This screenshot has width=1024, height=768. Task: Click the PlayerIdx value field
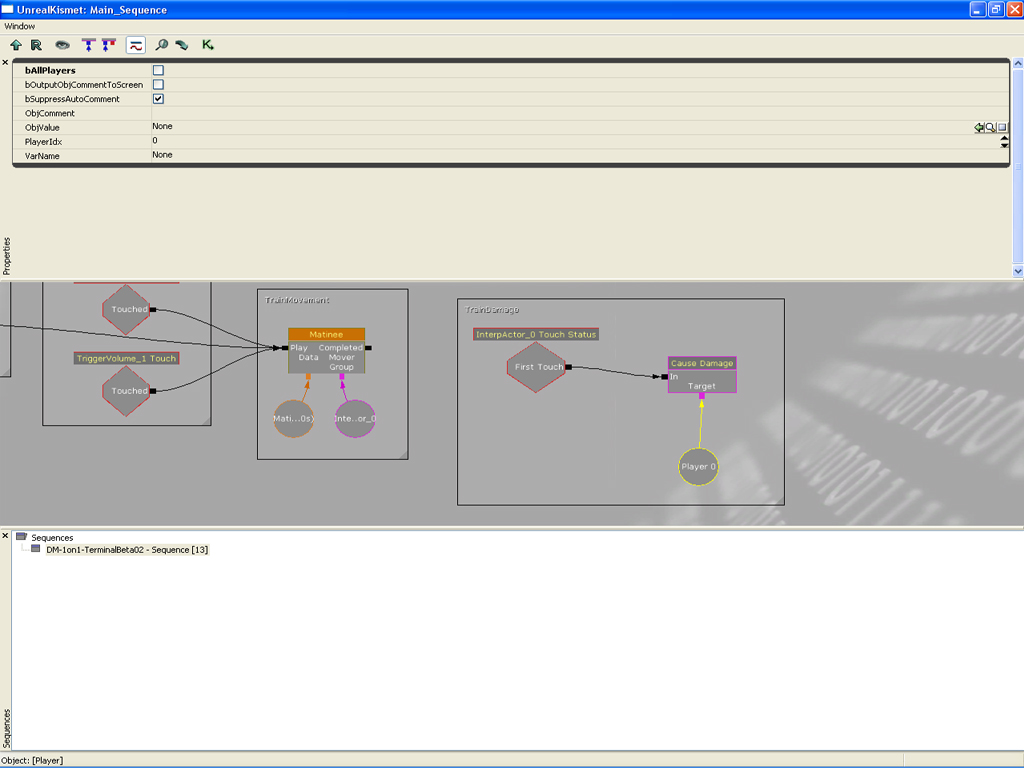click(x=575, y=141)
